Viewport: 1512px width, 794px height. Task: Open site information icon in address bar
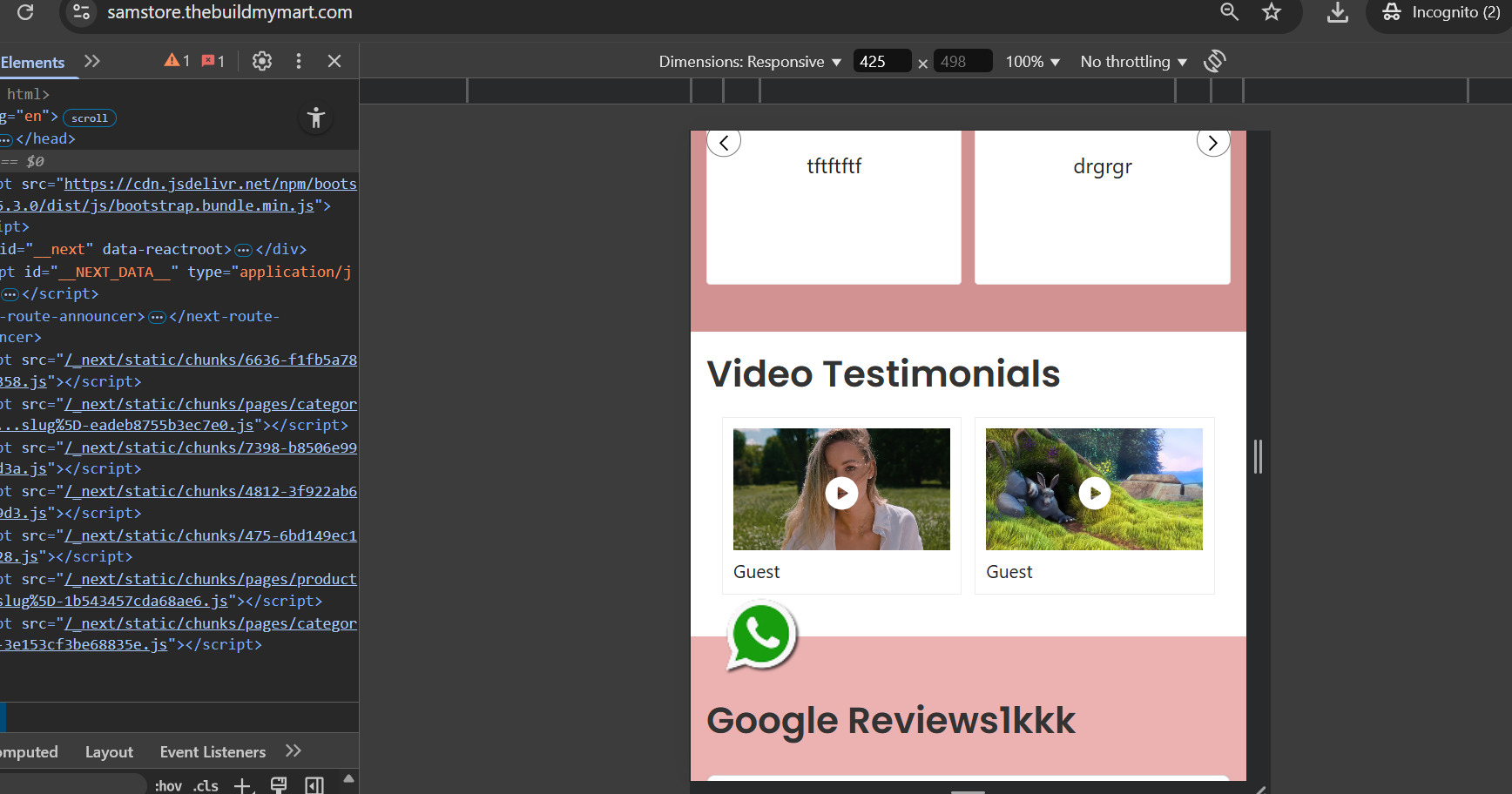(x=81, y=12)
